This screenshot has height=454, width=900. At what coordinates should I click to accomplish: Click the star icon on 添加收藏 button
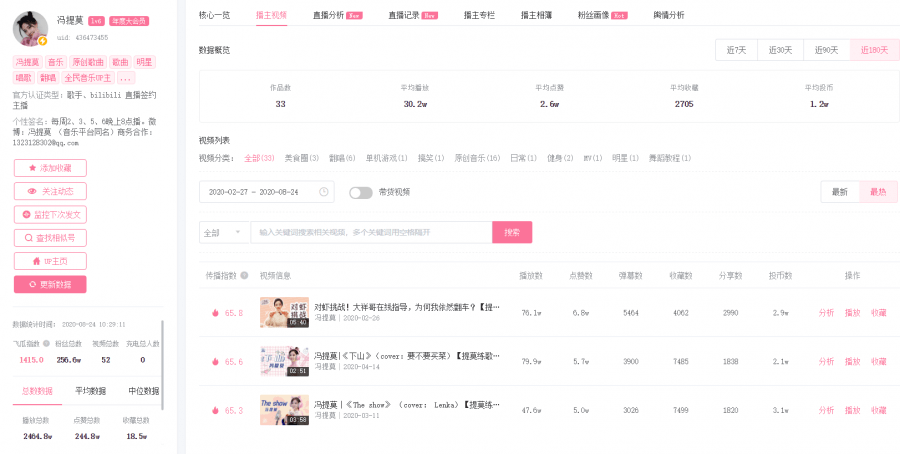32,168
